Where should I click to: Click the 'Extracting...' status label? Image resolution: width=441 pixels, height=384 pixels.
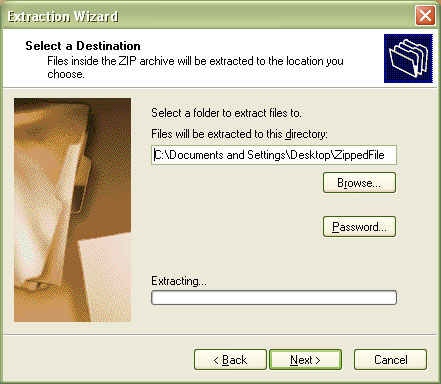[179, 281]
